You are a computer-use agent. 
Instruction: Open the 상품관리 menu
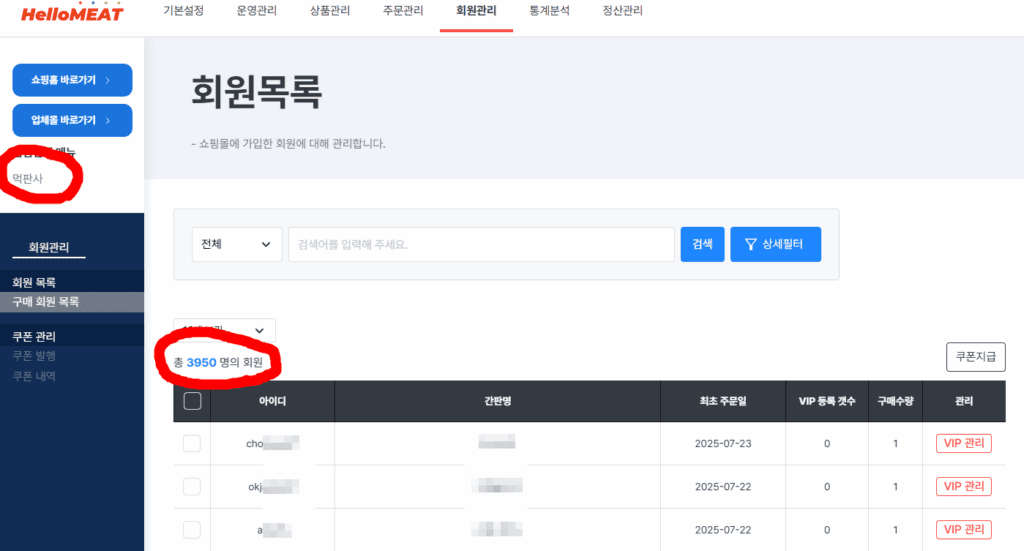point(330,10)
